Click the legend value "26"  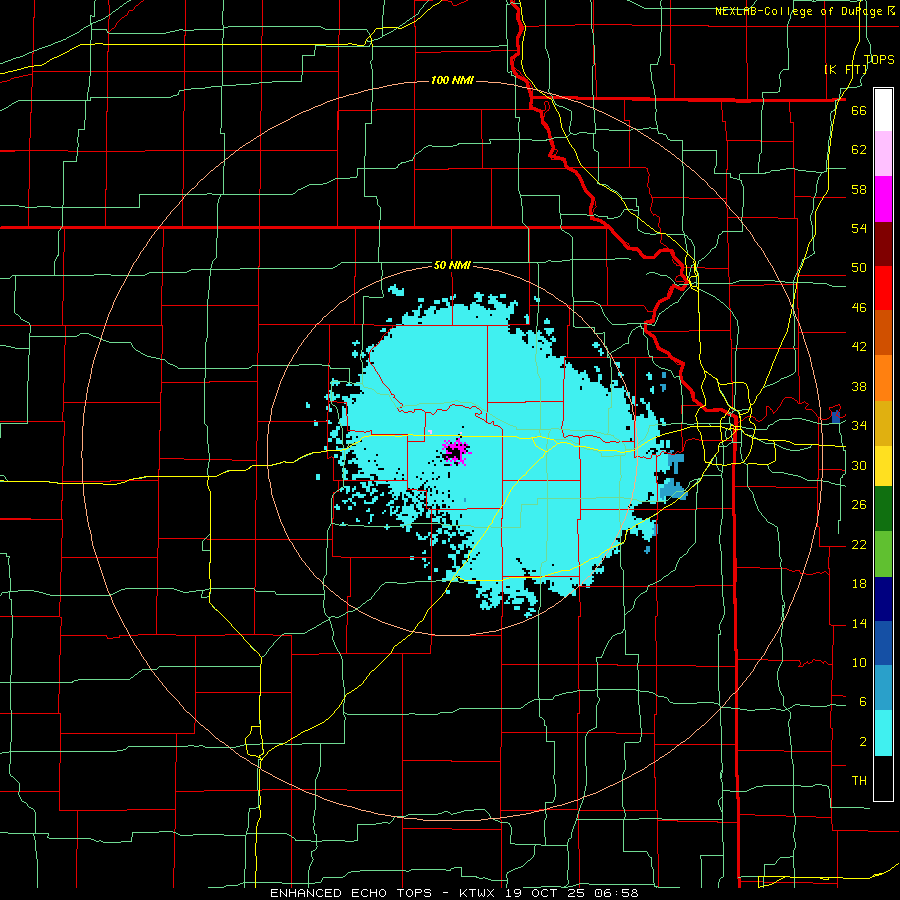point(859,505)
